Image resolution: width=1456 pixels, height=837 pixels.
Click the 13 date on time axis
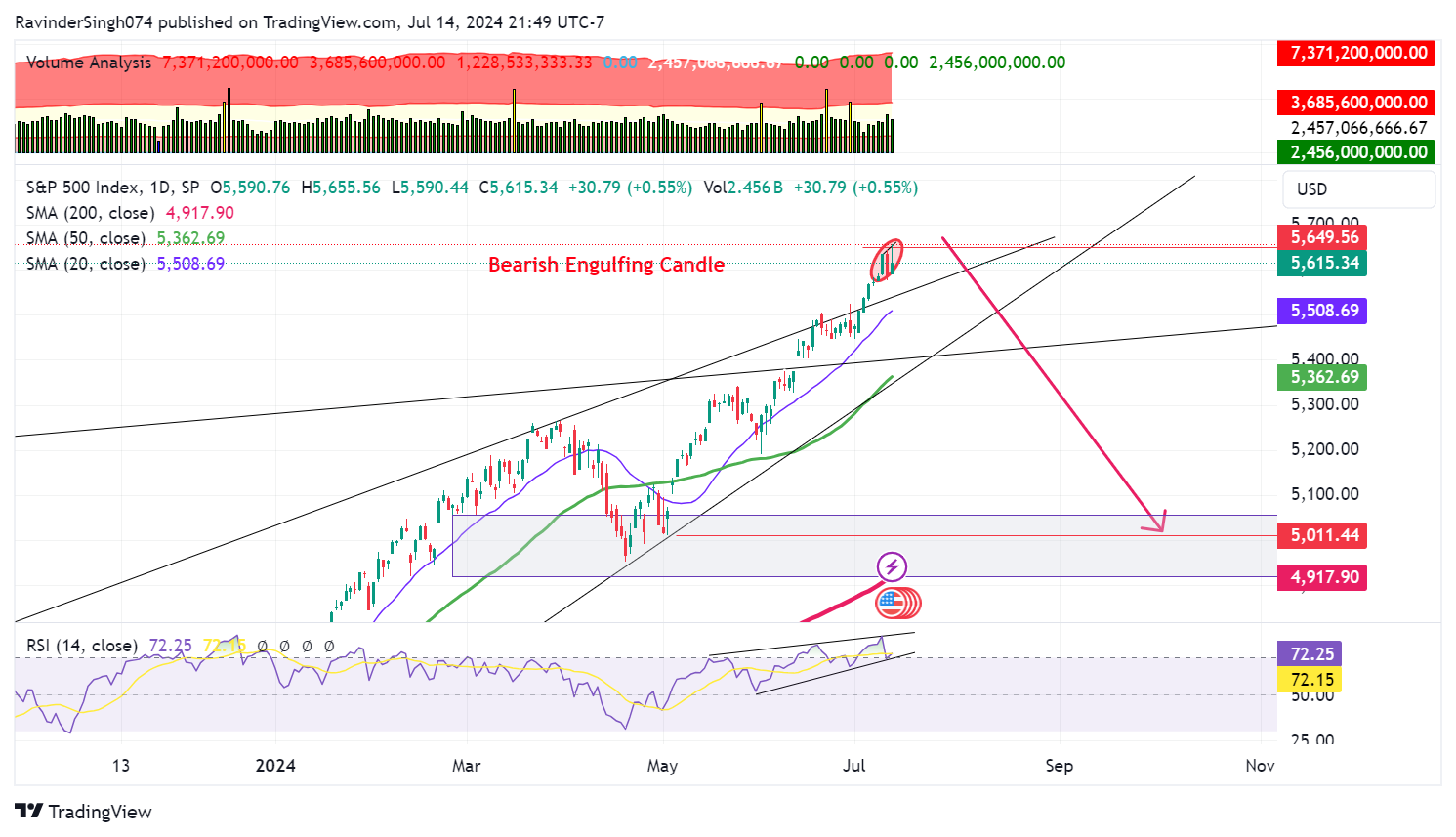(120, 766)
